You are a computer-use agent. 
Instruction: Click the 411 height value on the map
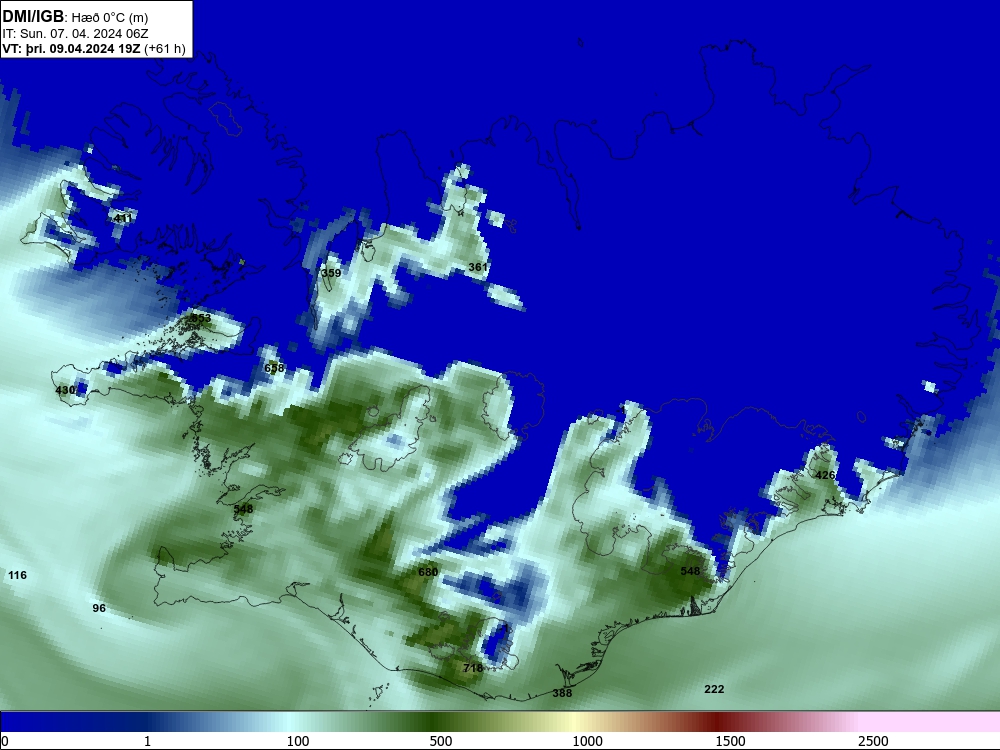point(123,218)
